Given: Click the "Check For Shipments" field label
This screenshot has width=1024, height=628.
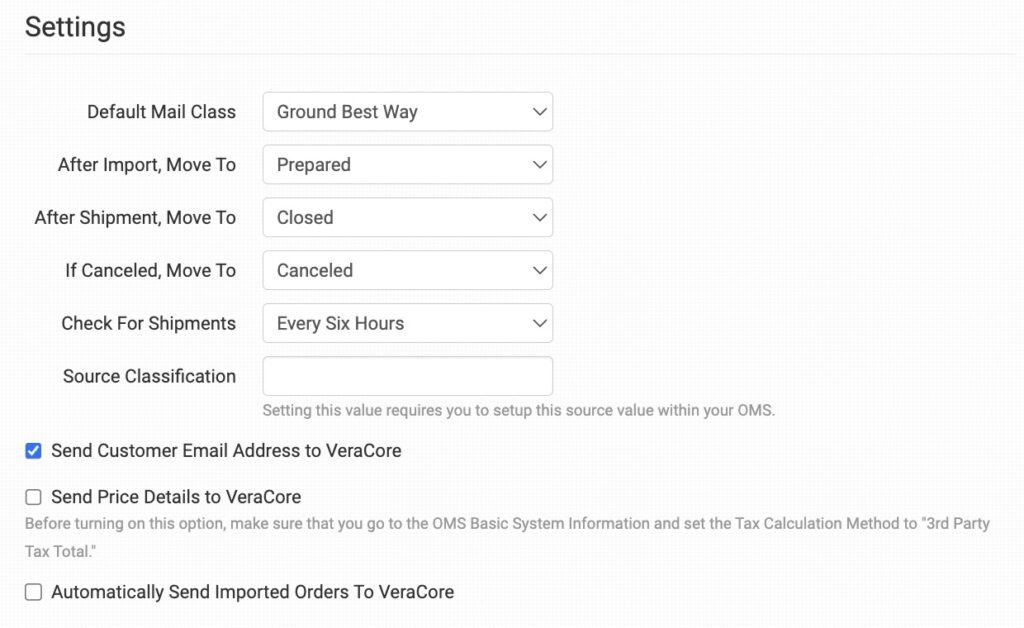Looking at the screenshot, I should [148, 324].
